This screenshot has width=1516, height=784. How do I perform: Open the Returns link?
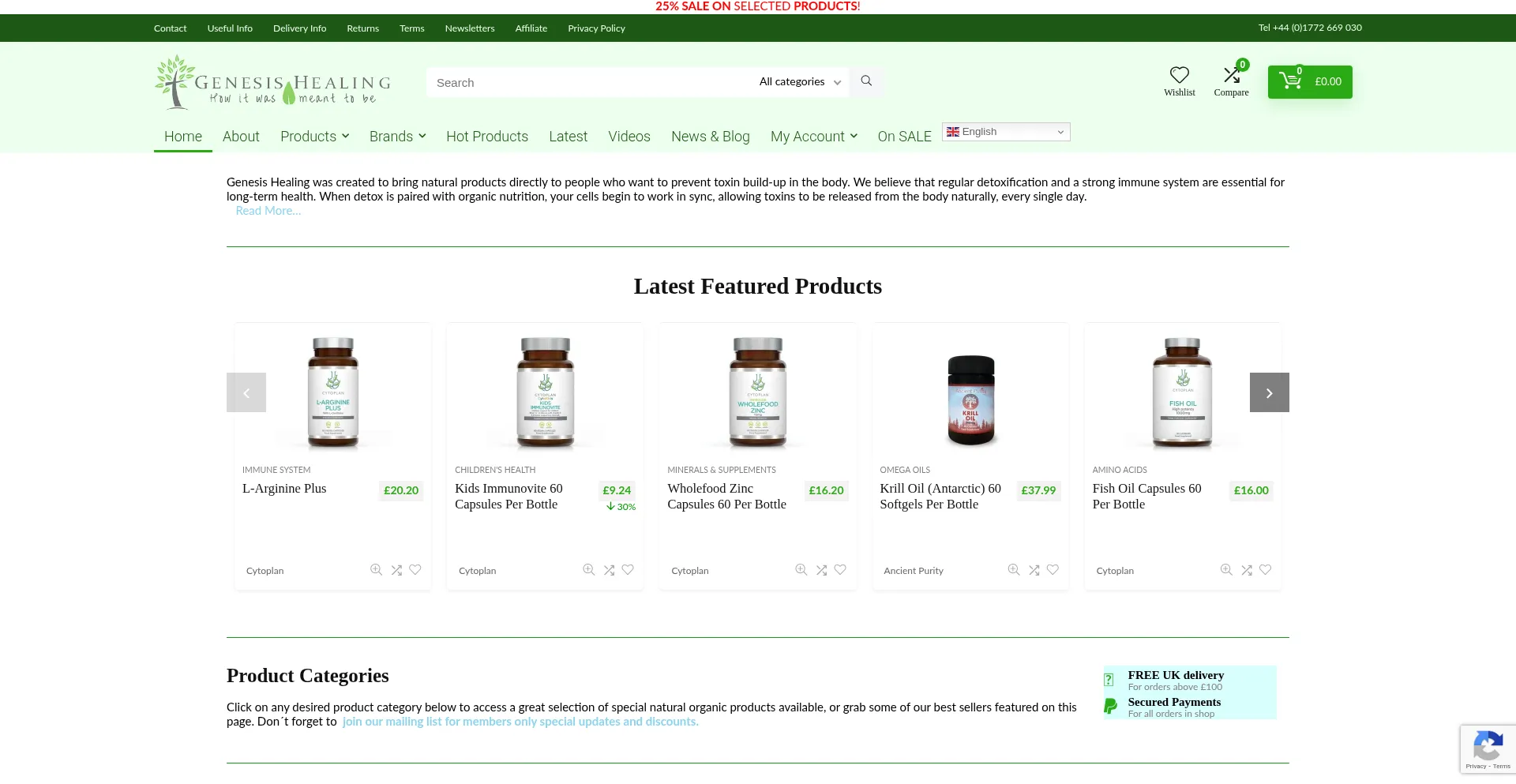click(363, 28)
